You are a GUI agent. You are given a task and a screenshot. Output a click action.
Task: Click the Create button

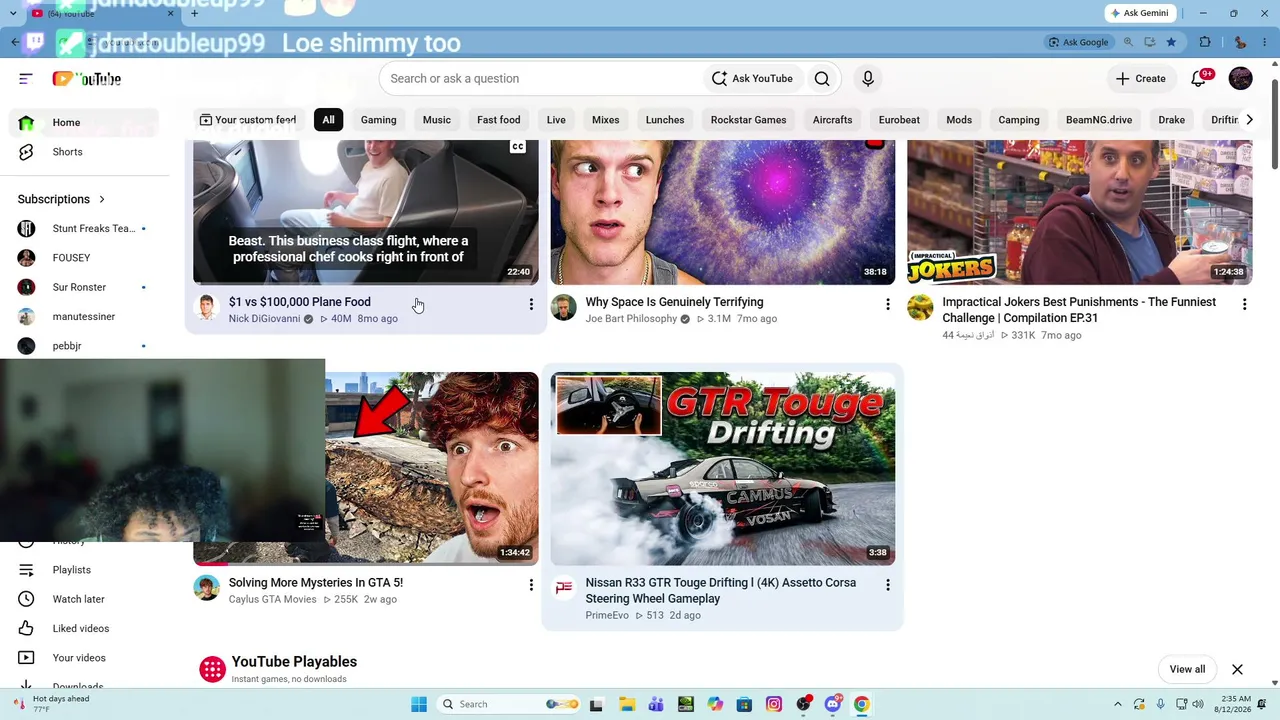(1141, 79)
